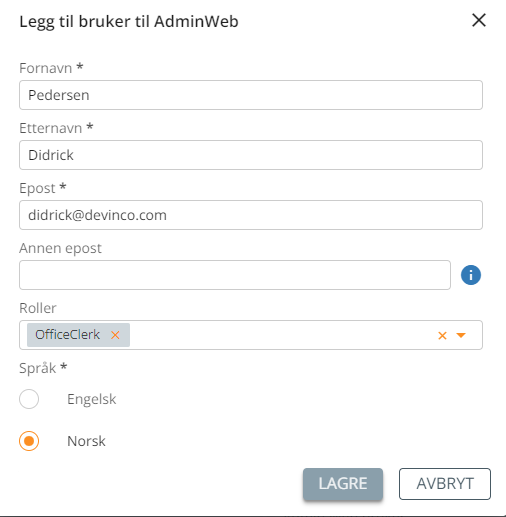Select the Norsk radio button
Viewport: 506px width, 517px height.
tap(29, 441)
